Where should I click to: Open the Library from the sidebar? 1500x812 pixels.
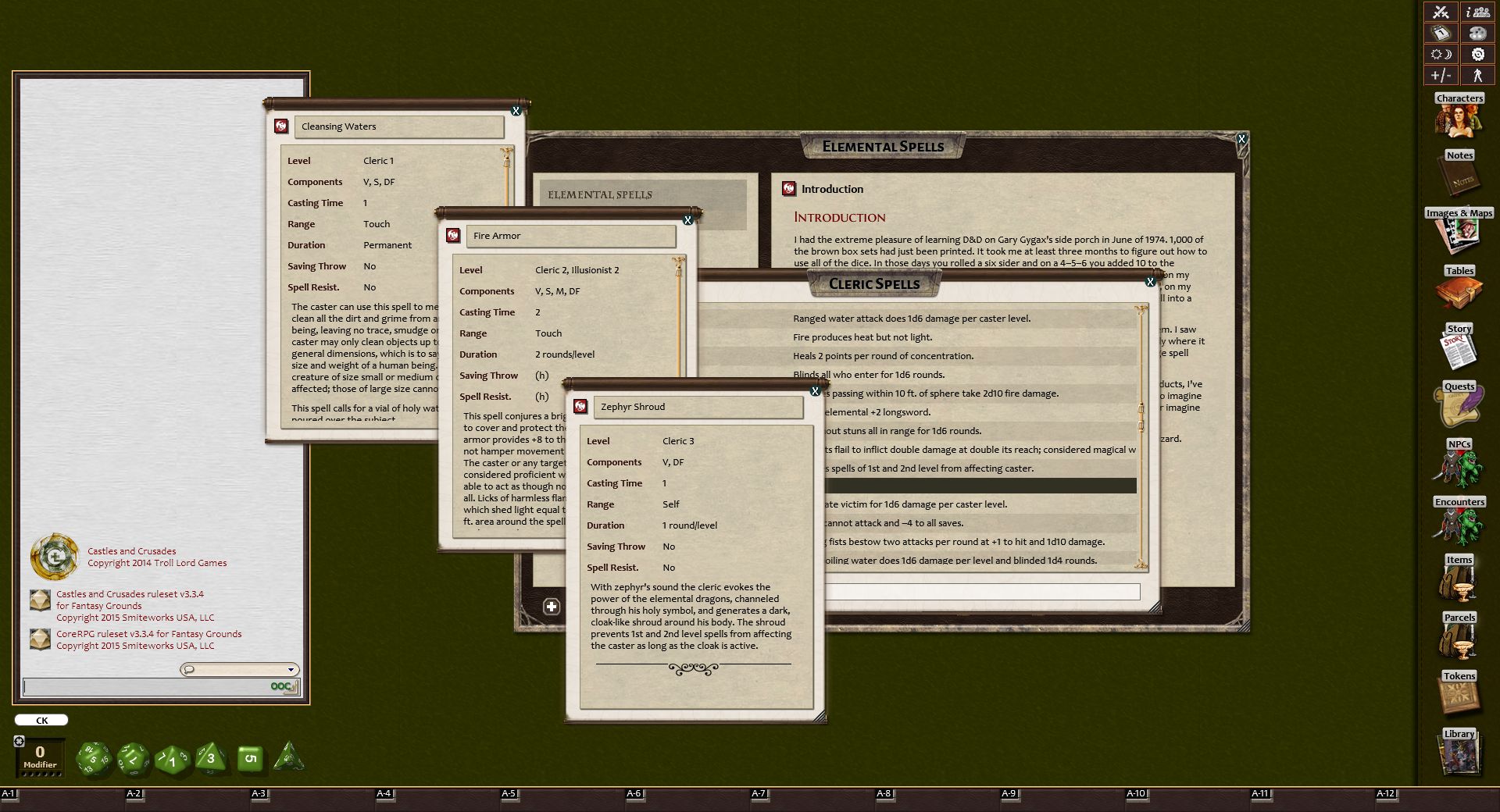(1459, 753)
